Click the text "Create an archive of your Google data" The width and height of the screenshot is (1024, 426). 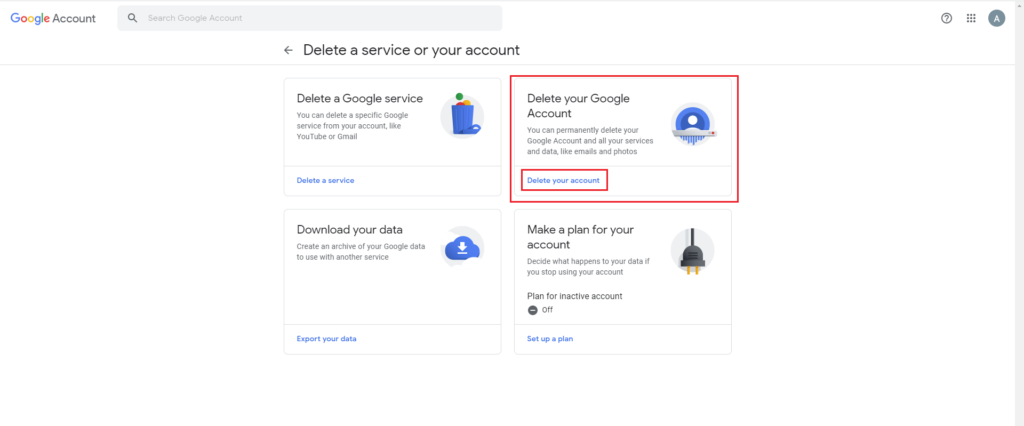point(360,246)
